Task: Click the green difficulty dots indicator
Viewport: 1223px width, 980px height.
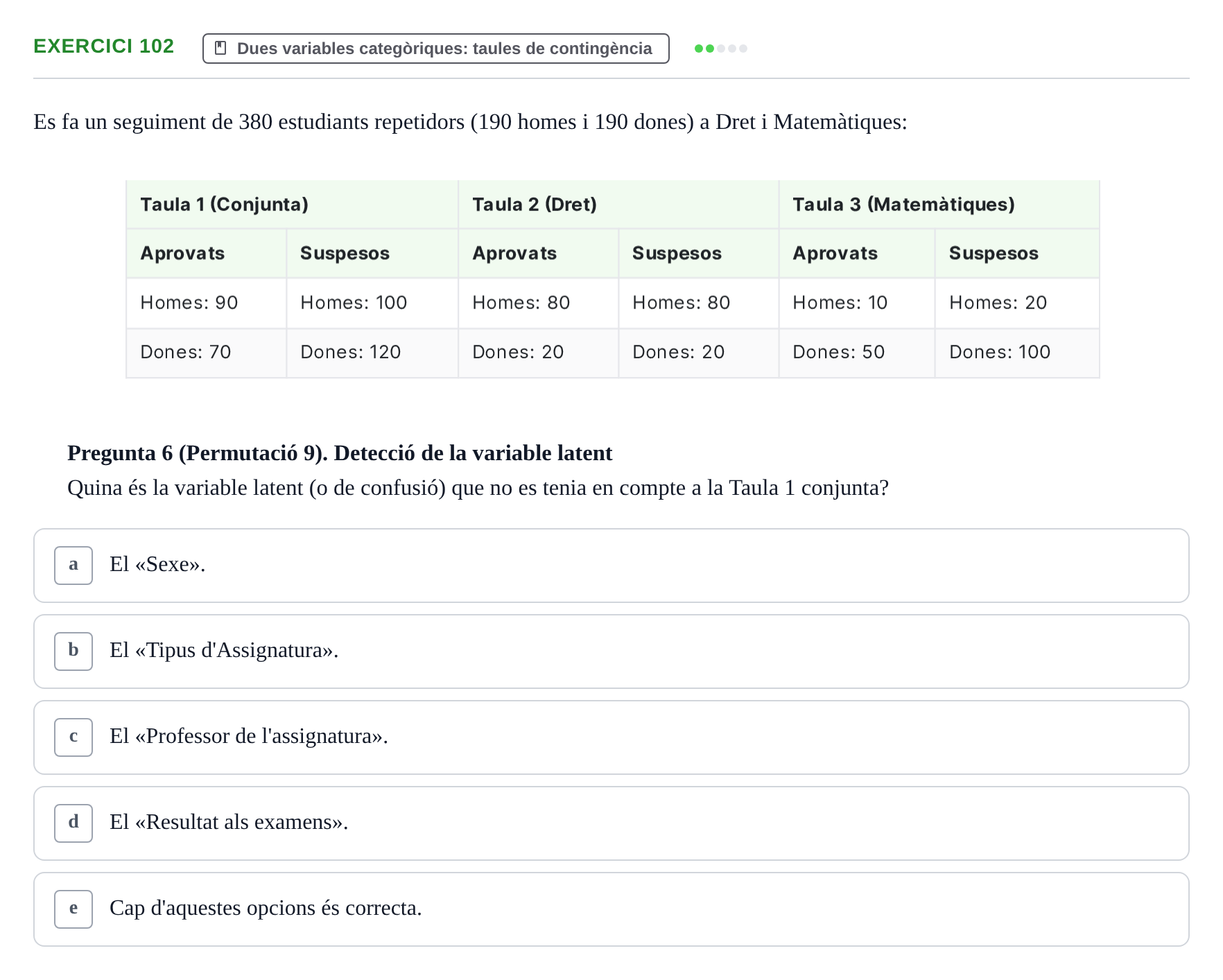Action: pyautogui.click(x=721, y=49)
